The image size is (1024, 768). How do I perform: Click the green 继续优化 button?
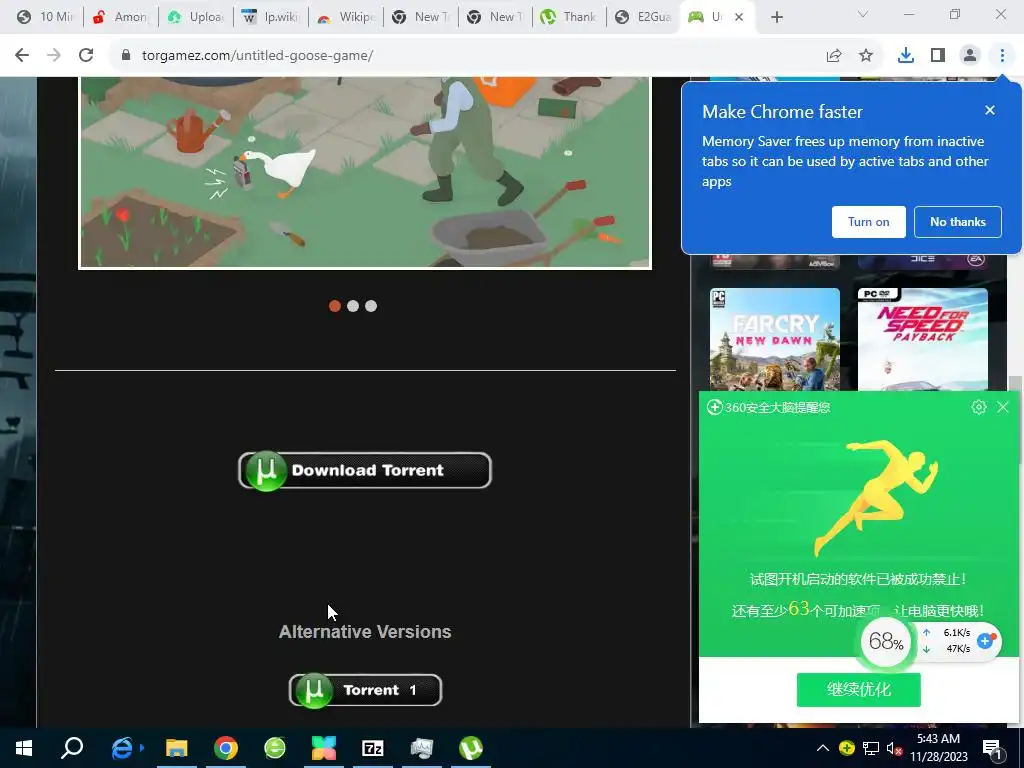859,690
